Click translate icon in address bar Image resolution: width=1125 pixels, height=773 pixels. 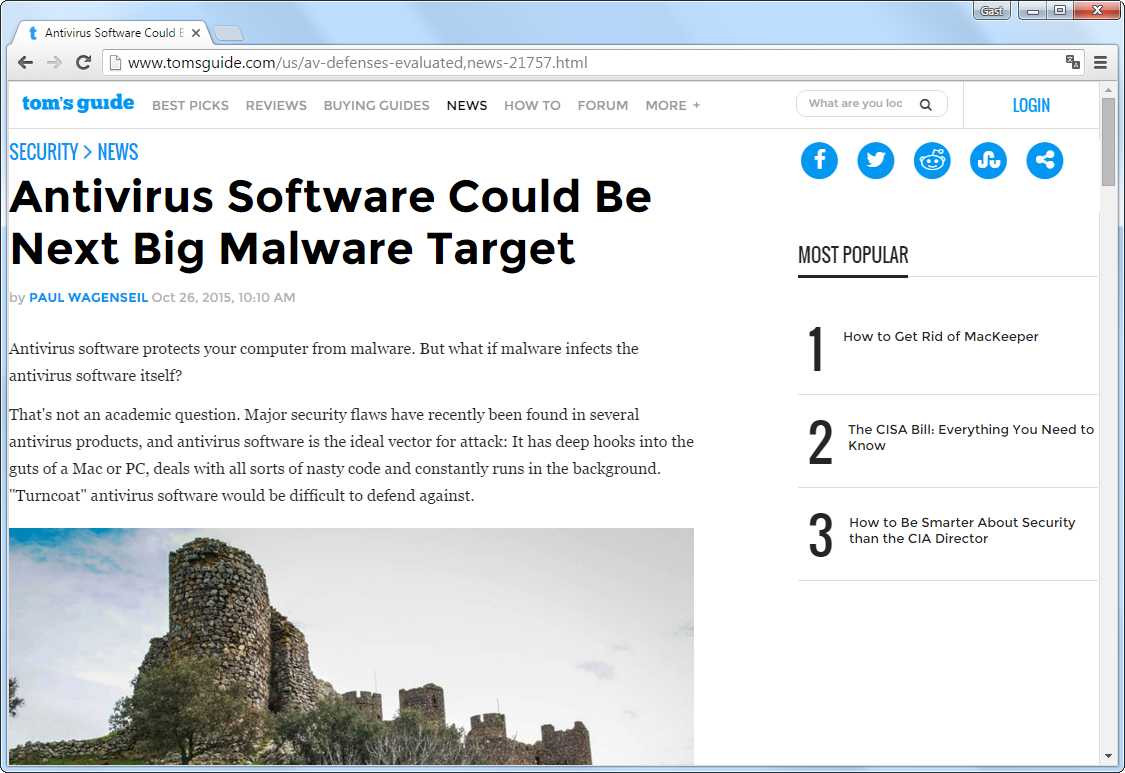[x=1073, y=62]
